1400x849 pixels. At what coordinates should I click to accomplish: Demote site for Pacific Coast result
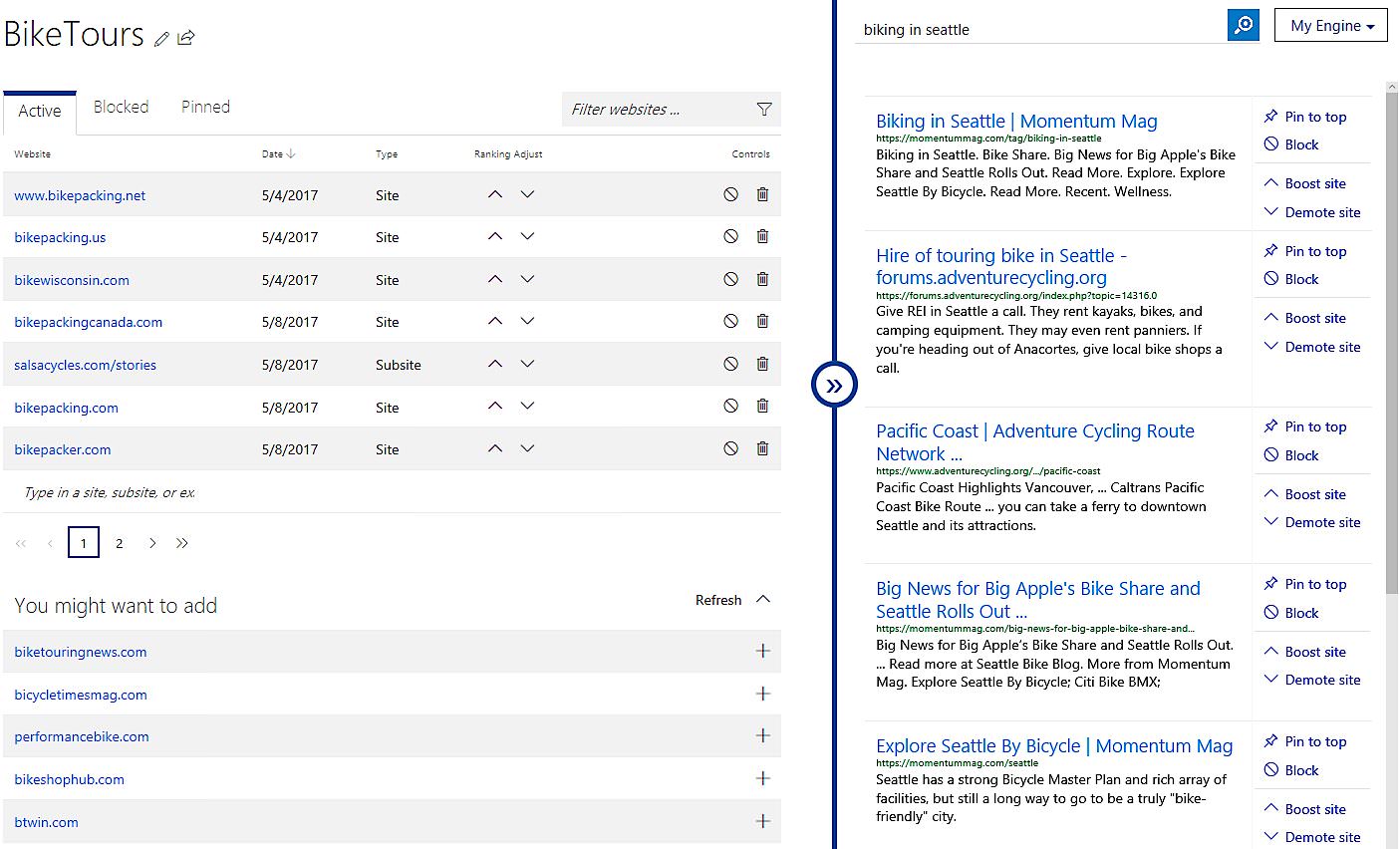click(x=1312, y=522)
